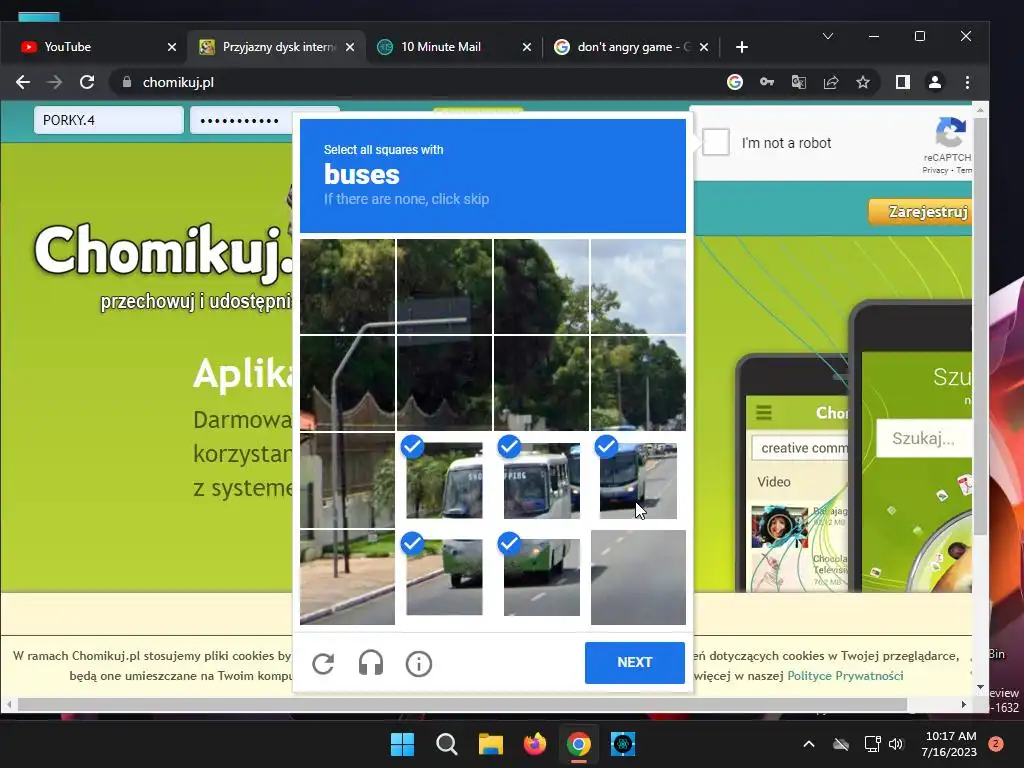Click the chomikuj.pl address bar

418,82
